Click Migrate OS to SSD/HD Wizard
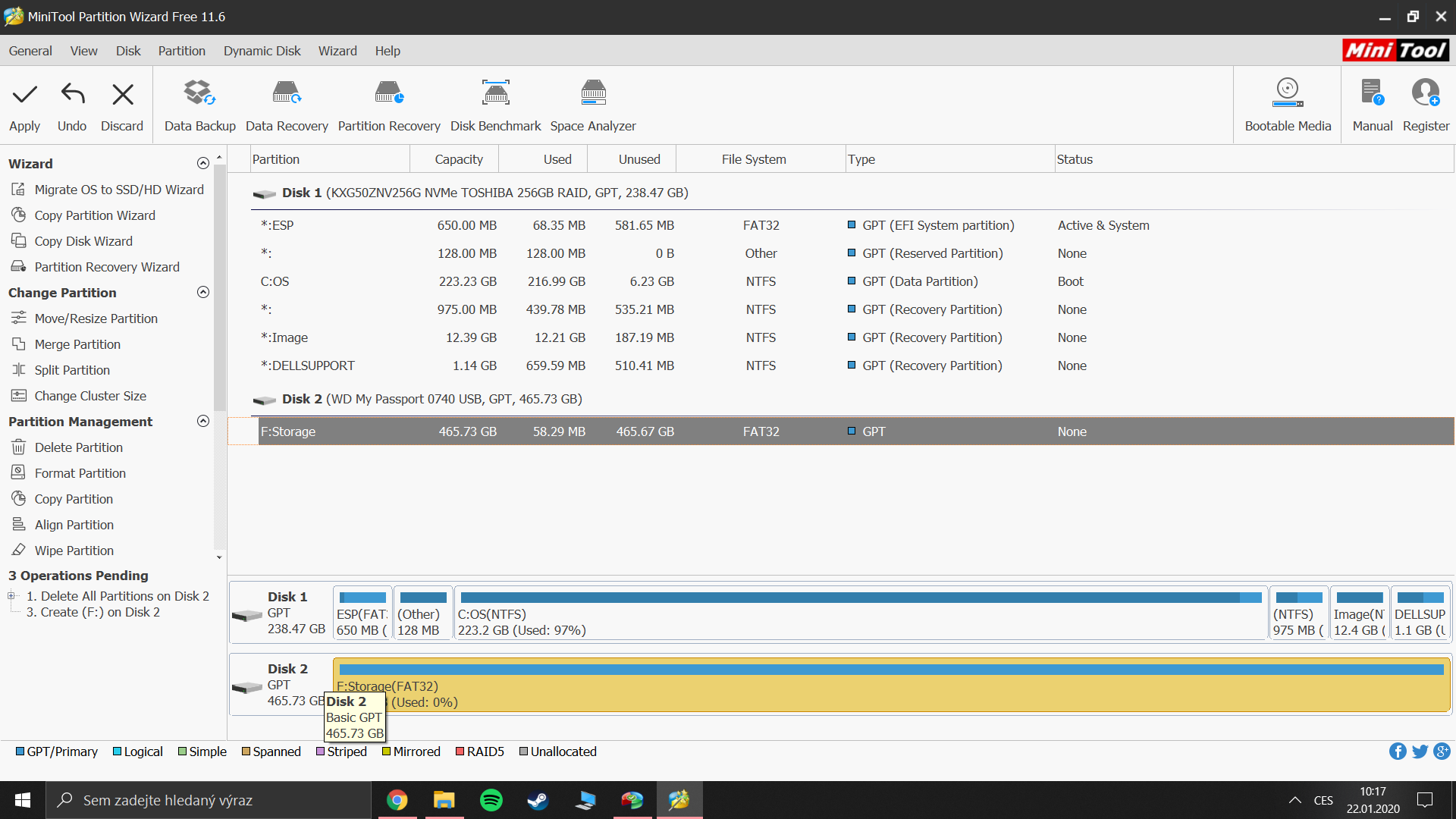 click(x=118, y=190)
